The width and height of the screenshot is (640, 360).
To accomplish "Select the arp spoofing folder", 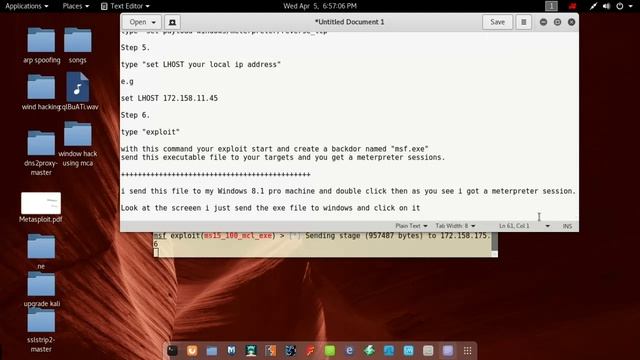I will point(41,46).
